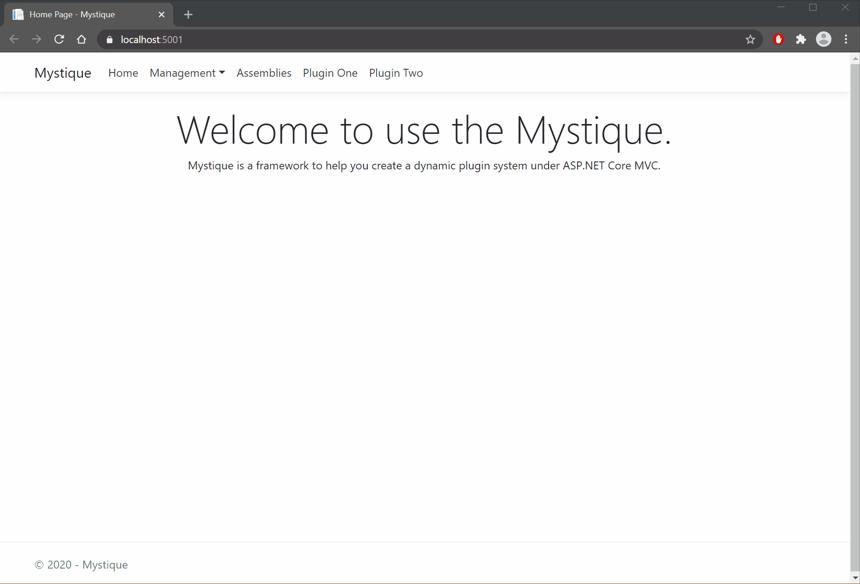The height and width of the screenshot is (584, 860).
Task: Open Chrome three-dot menu
Action: point(846,39)
